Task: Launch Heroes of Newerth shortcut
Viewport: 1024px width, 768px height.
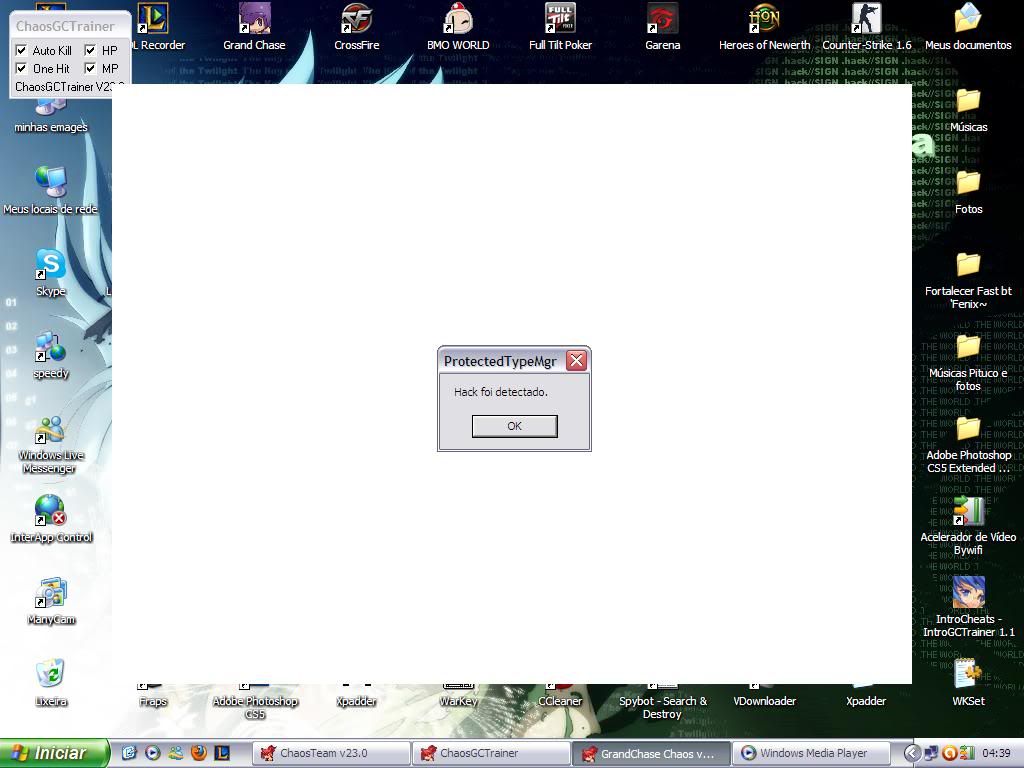Action: point(764,20)
